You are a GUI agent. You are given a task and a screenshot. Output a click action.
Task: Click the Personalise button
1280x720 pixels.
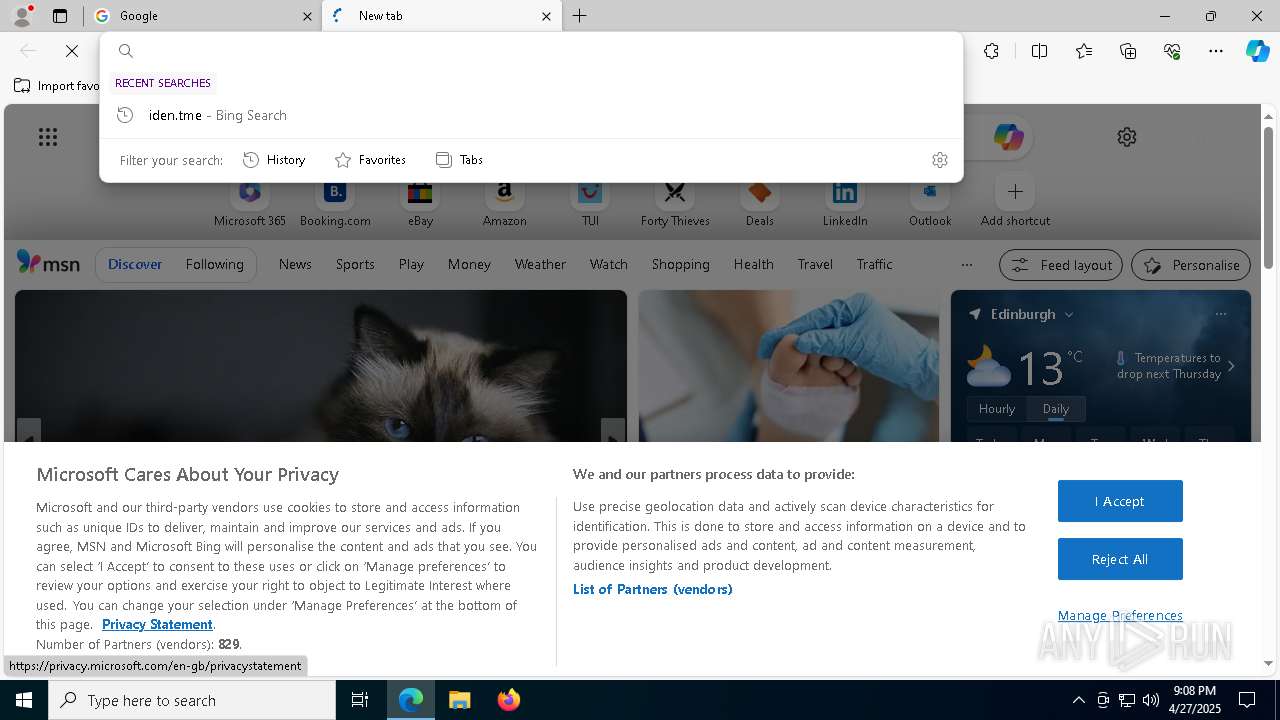pyautogui.click(x=1190, y=265)
